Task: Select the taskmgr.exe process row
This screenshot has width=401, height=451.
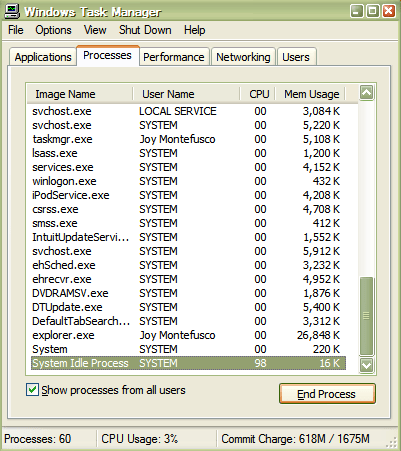Action: click(x=188, y=139)
